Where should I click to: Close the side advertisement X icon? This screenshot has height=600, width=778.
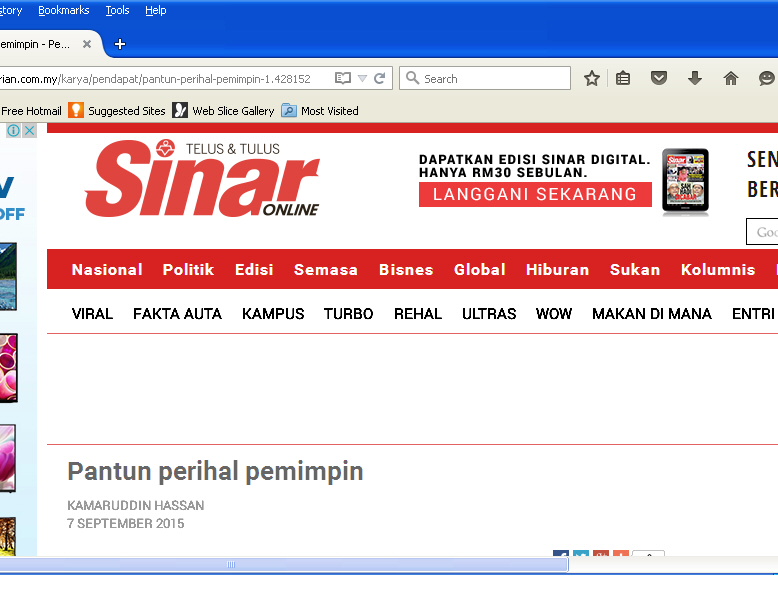pyautogui.click(x=30, y=131)
